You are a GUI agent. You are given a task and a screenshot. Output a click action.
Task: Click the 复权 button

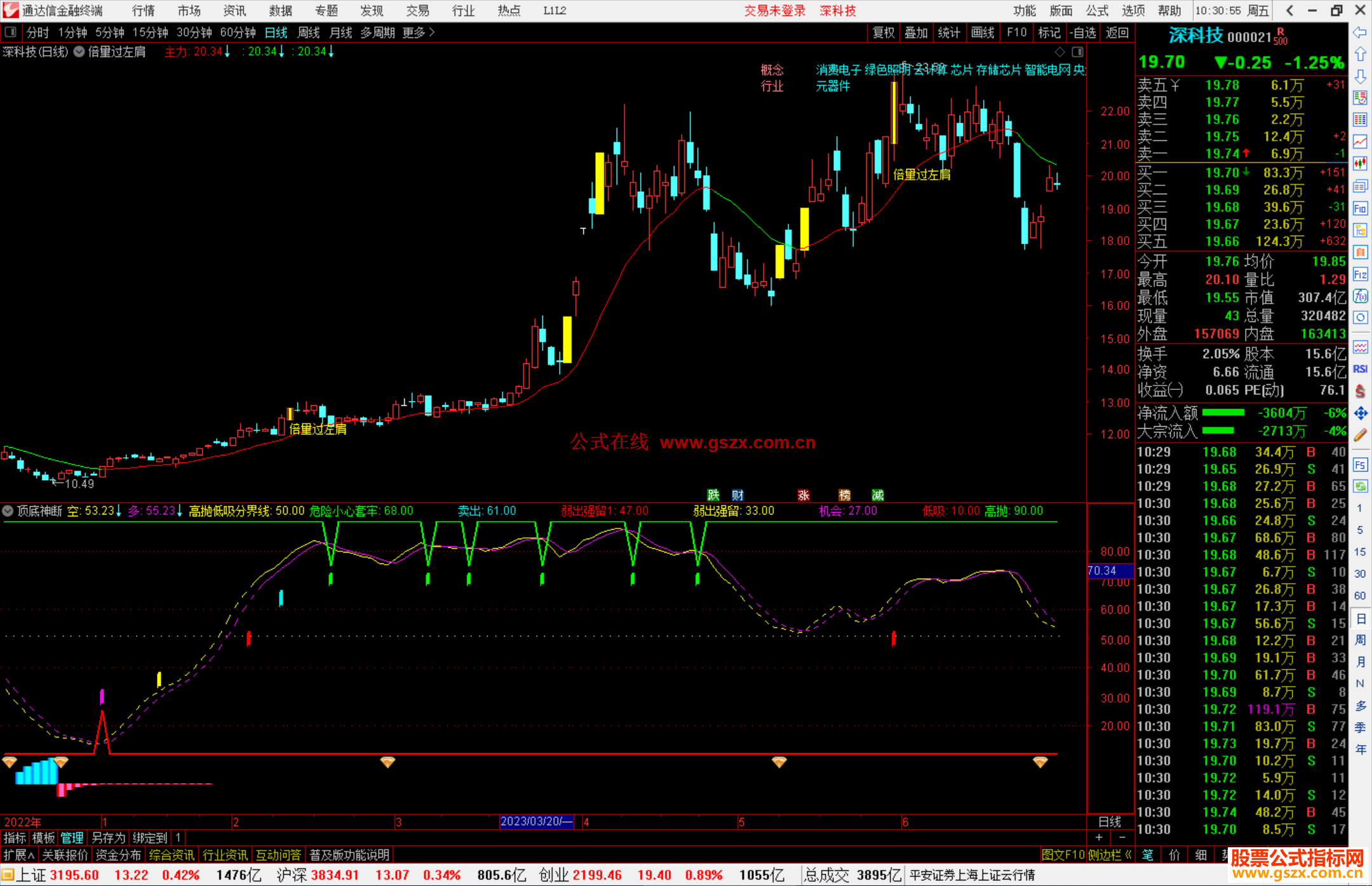(883, 32)
